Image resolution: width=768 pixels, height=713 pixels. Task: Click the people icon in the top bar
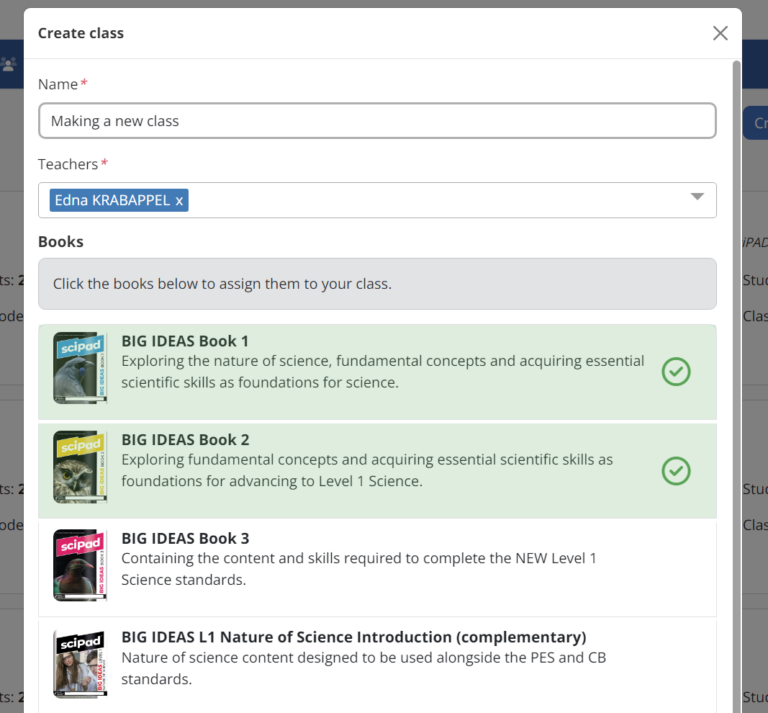(x=10, y=64)
